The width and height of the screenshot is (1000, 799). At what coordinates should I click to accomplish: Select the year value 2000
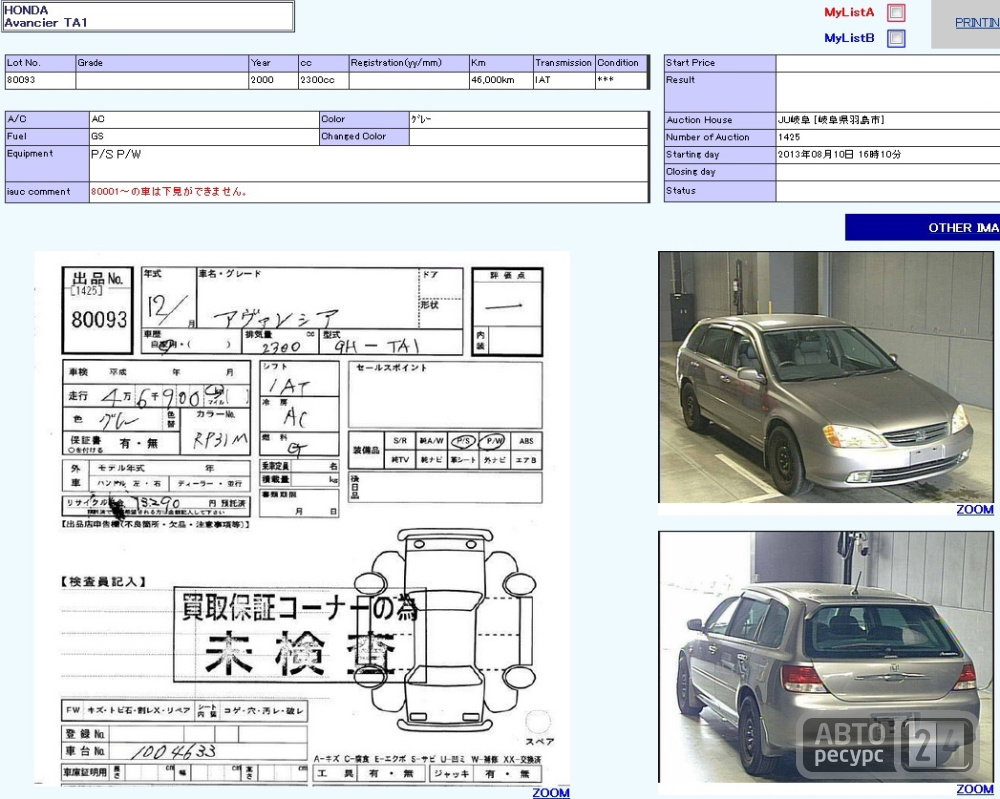click(x=262, y=80)
